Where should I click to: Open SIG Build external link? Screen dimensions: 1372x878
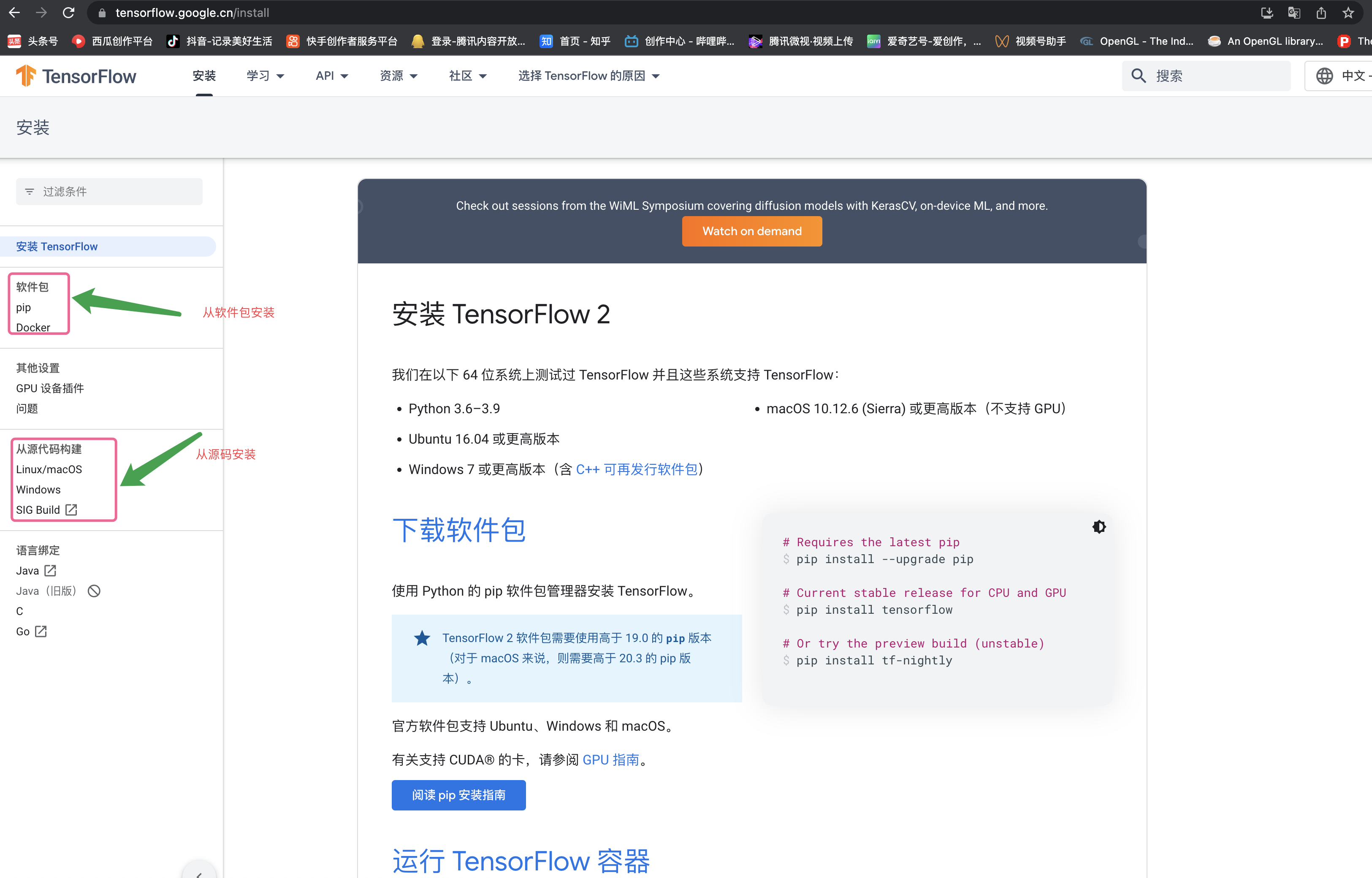(46, 509)
